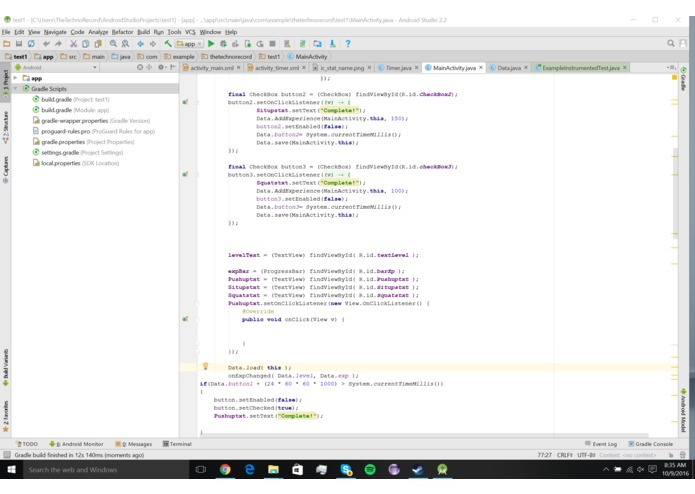Collapse the Gradle Scripts tree node
This screenshot has height=494, width=695.
pos(16,89)
